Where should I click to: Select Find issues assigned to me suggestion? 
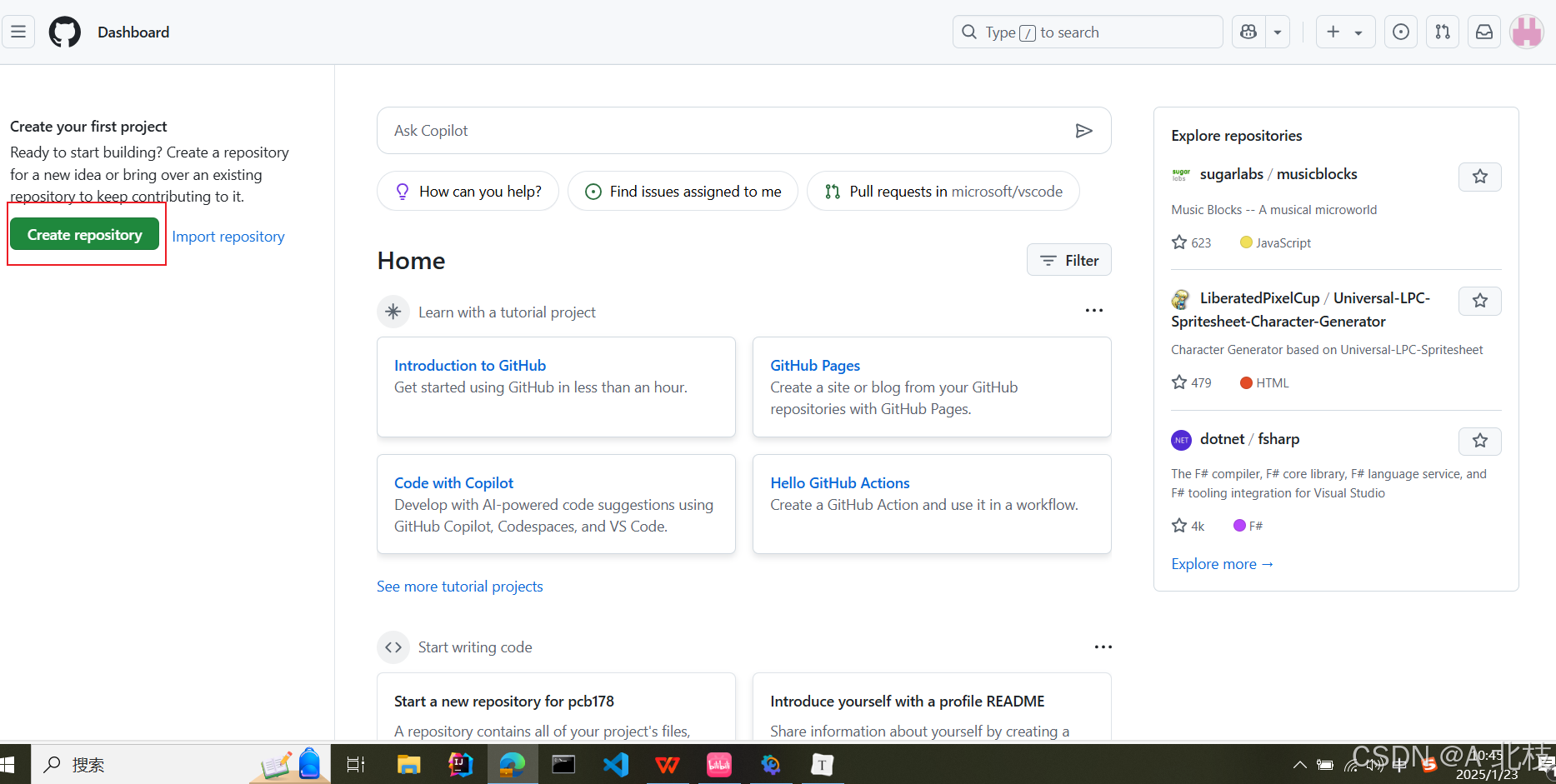click(x=683, y=192)
